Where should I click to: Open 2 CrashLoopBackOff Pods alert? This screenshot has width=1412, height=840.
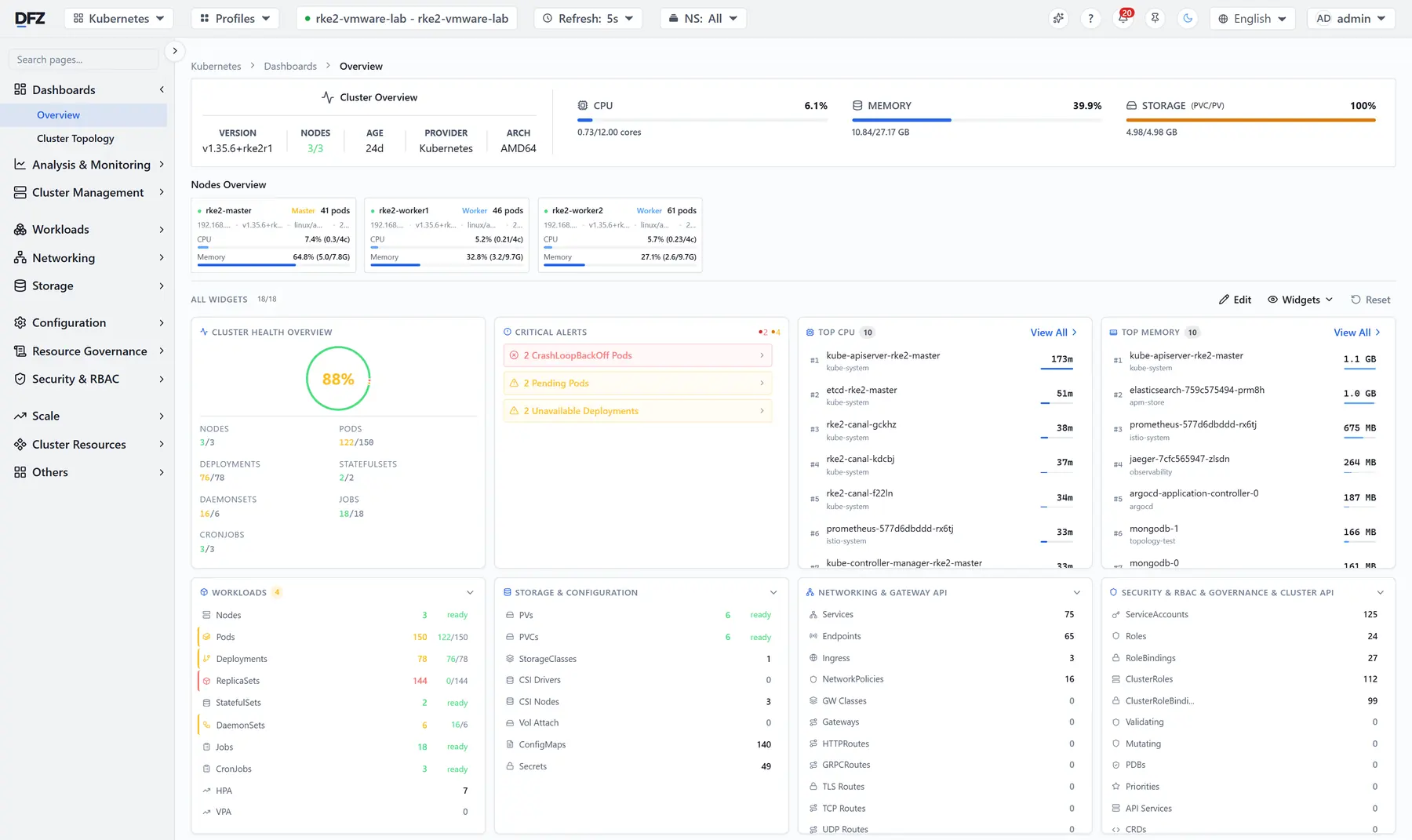coord(638,355)
